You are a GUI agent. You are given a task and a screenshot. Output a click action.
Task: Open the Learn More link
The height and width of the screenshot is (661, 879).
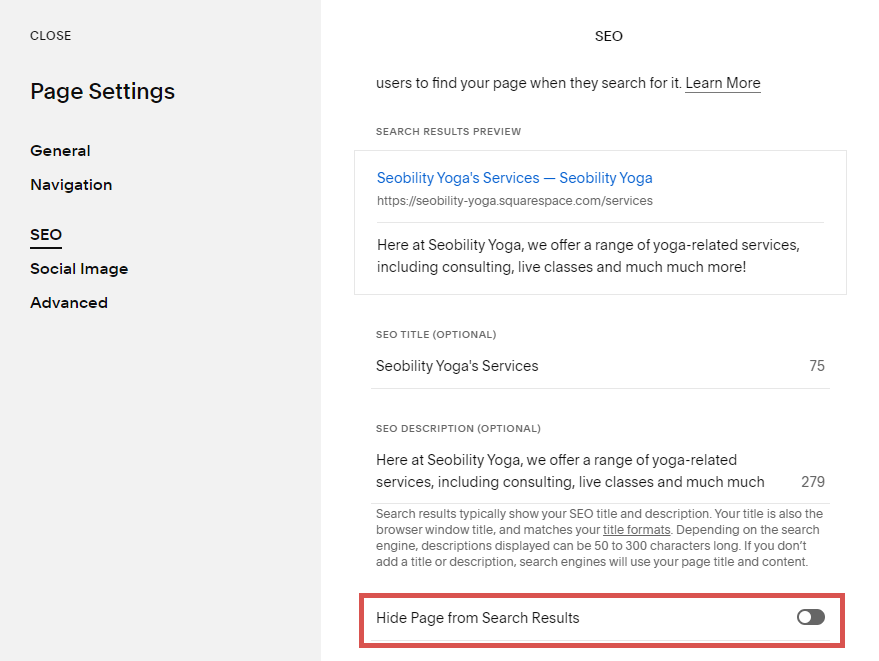pyautogui.click(x=722, y=83)
